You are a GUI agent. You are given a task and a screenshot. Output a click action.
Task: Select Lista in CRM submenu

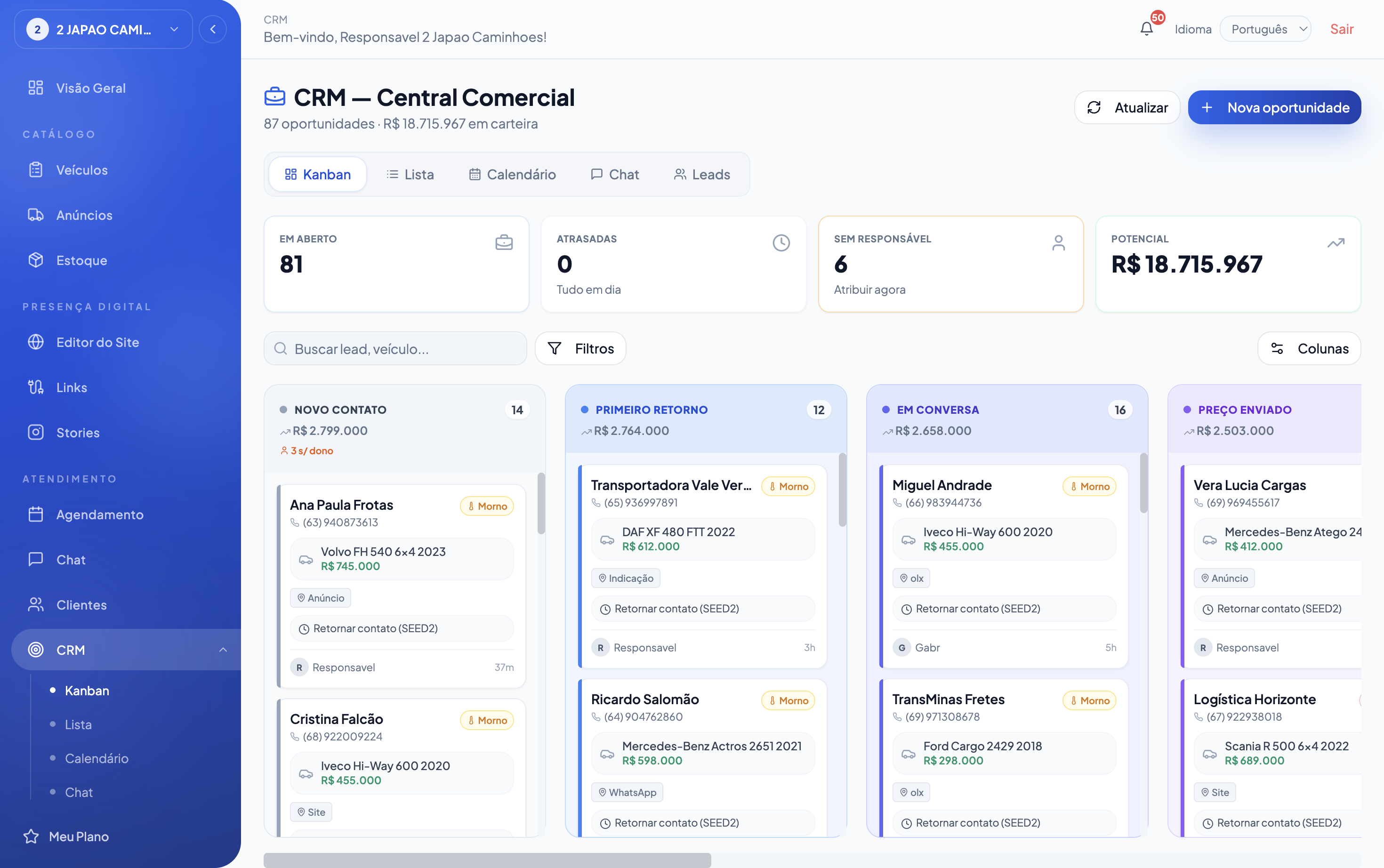[78, 724]
